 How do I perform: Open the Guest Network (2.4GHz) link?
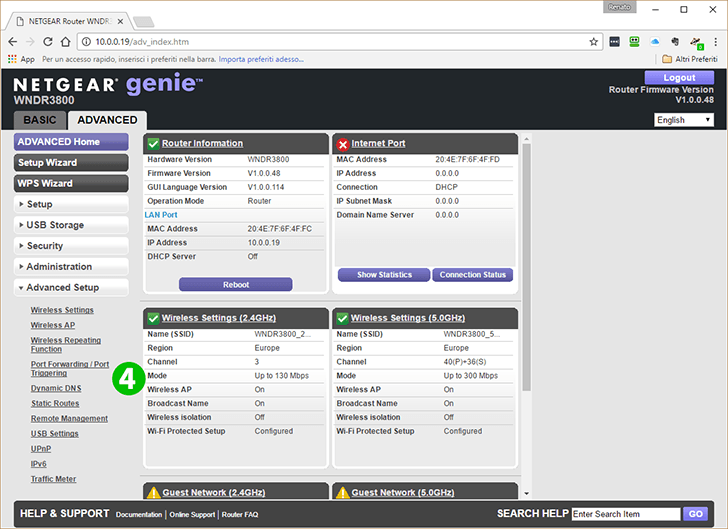click(214, 492)
